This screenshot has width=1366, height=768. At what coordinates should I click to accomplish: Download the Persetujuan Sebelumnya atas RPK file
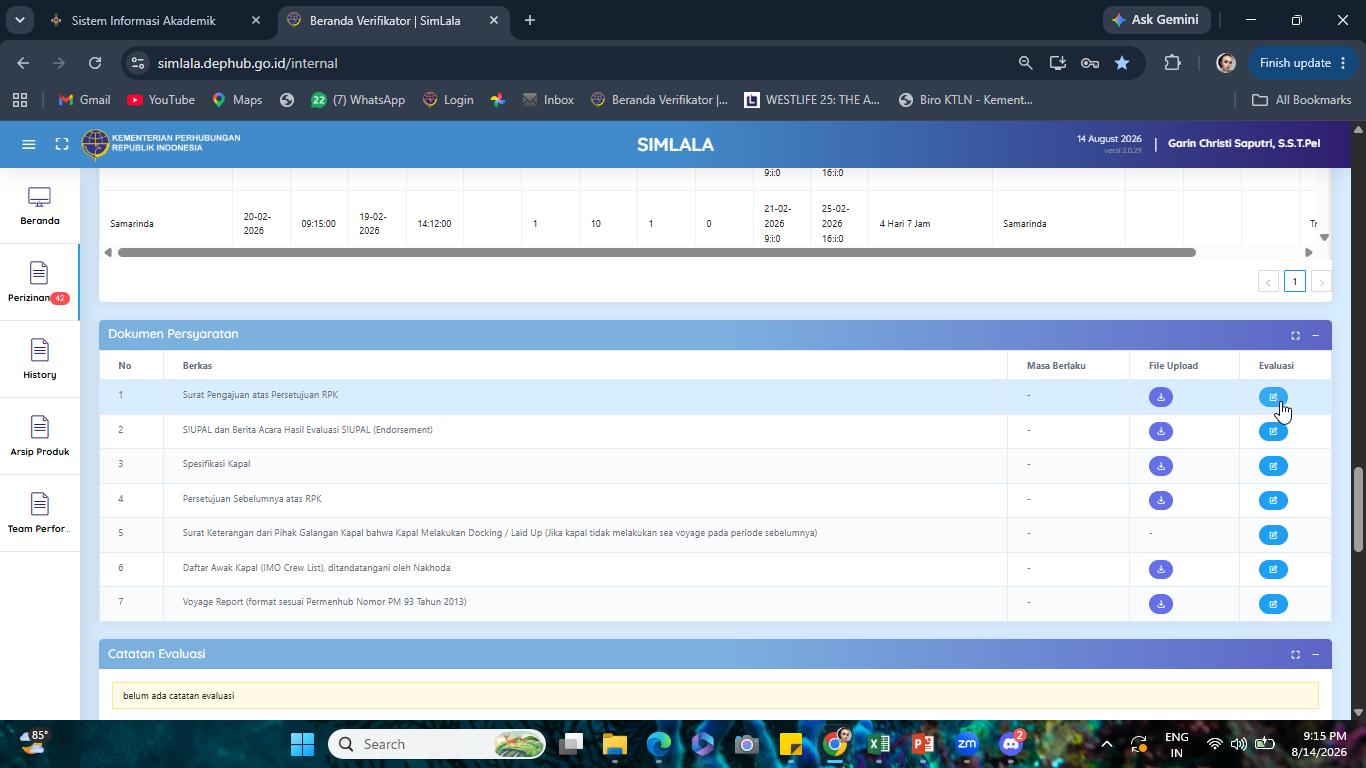pyautogui.click(x=1160, y=500)
